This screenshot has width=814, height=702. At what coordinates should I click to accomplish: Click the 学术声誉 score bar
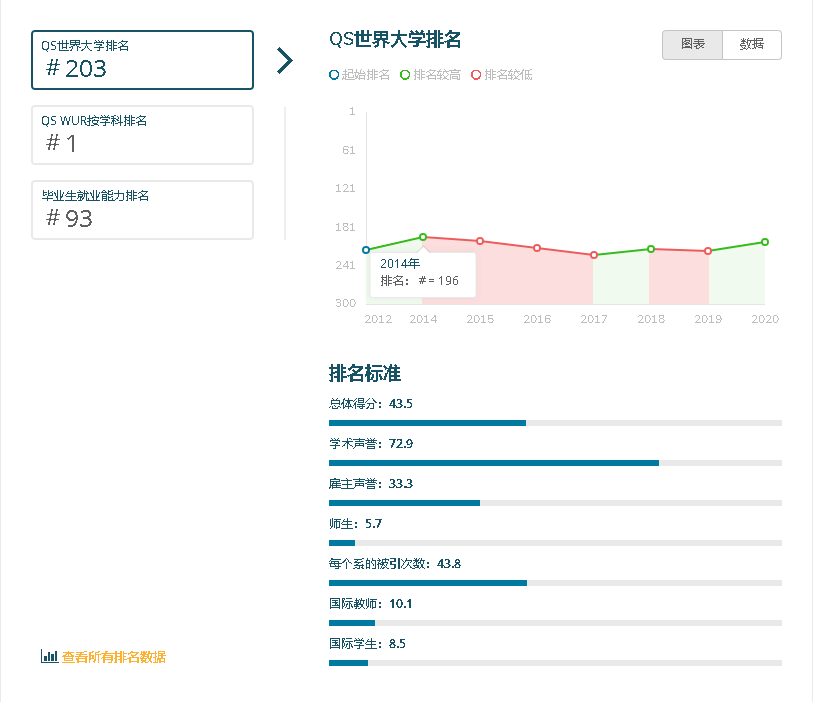pyautogui.click(x=493, y=462)
